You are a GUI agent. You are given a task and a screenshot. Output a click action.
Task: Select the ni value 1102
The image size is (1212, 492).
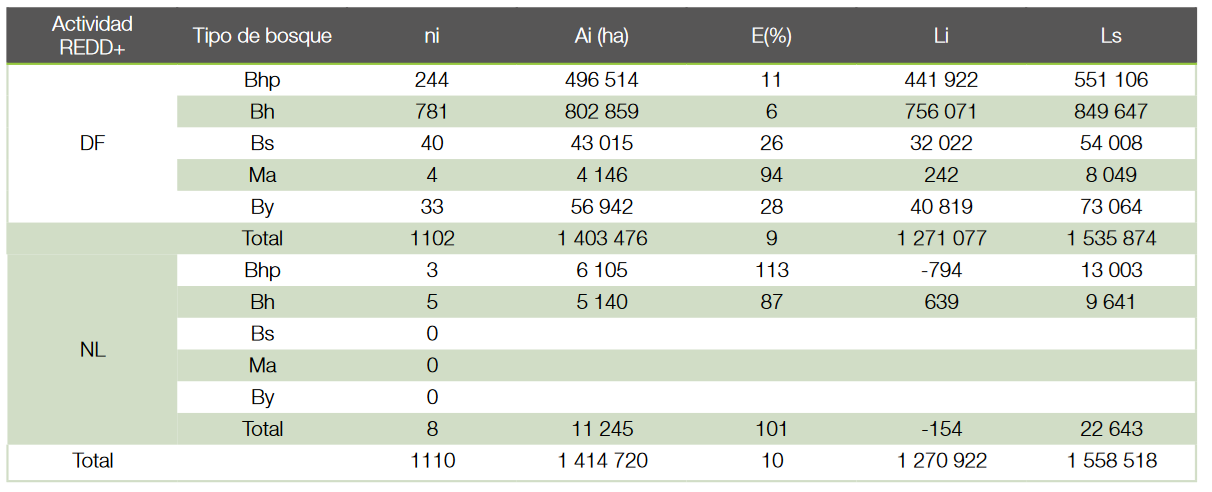(x=432, y=239)
